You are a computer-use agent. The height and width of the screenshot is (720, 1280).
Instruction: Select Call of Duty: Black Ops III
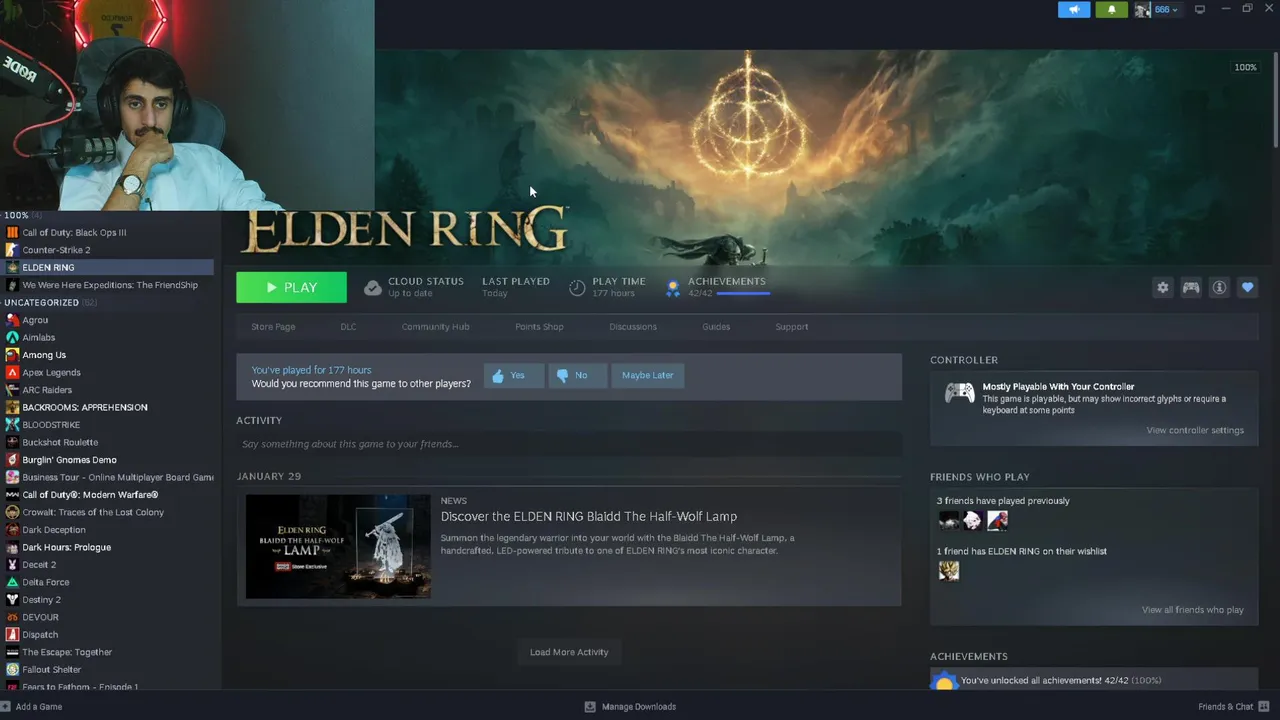(x=74, y=232)
